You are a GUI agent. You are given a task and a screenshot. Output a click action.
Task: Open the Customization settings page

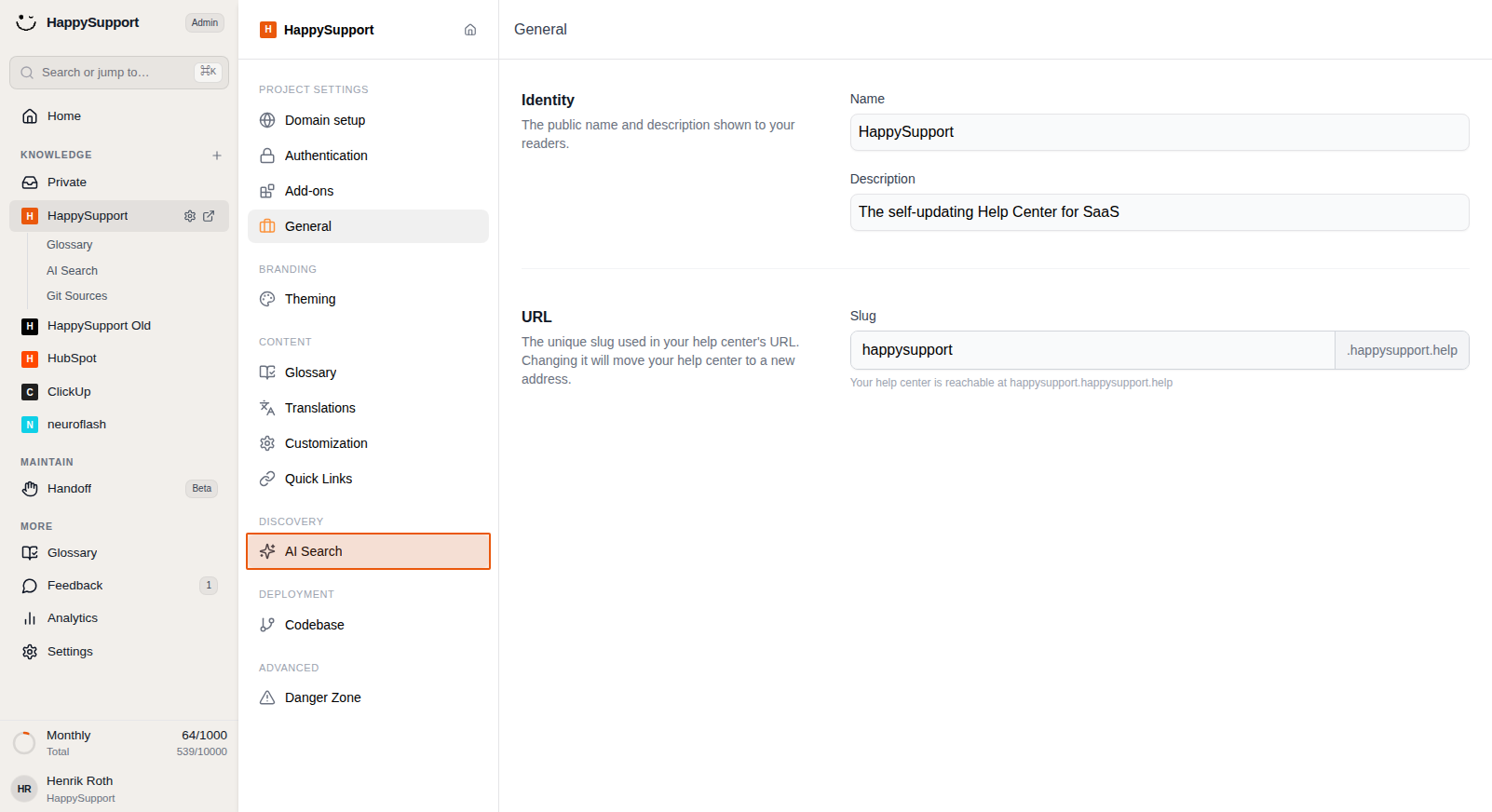(x=368, y=443)
